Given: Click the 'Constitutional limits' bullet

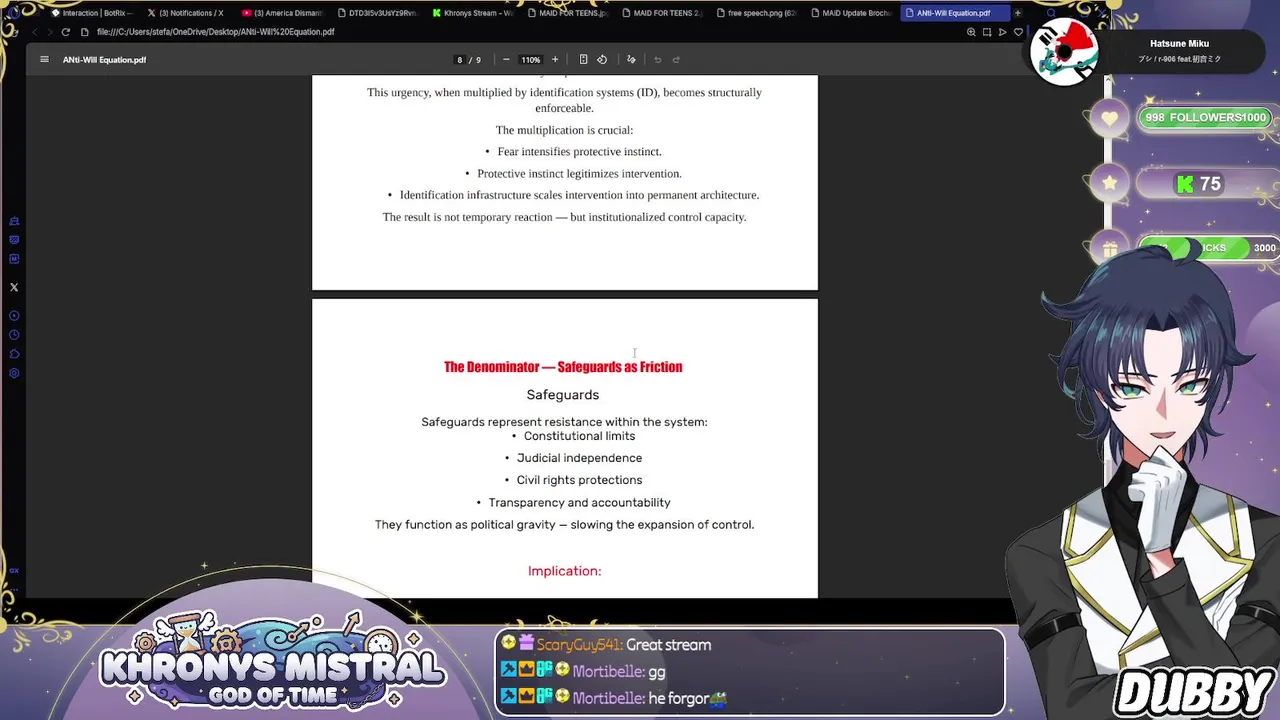Looking at the screenshot, I should (579, 436).
